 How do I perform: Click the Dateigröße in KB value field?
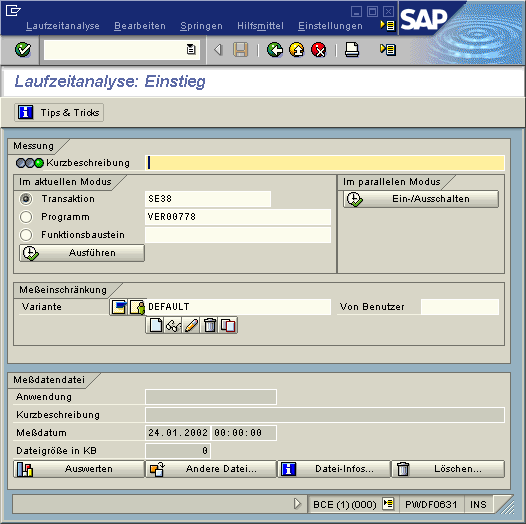tap(178, 451)
